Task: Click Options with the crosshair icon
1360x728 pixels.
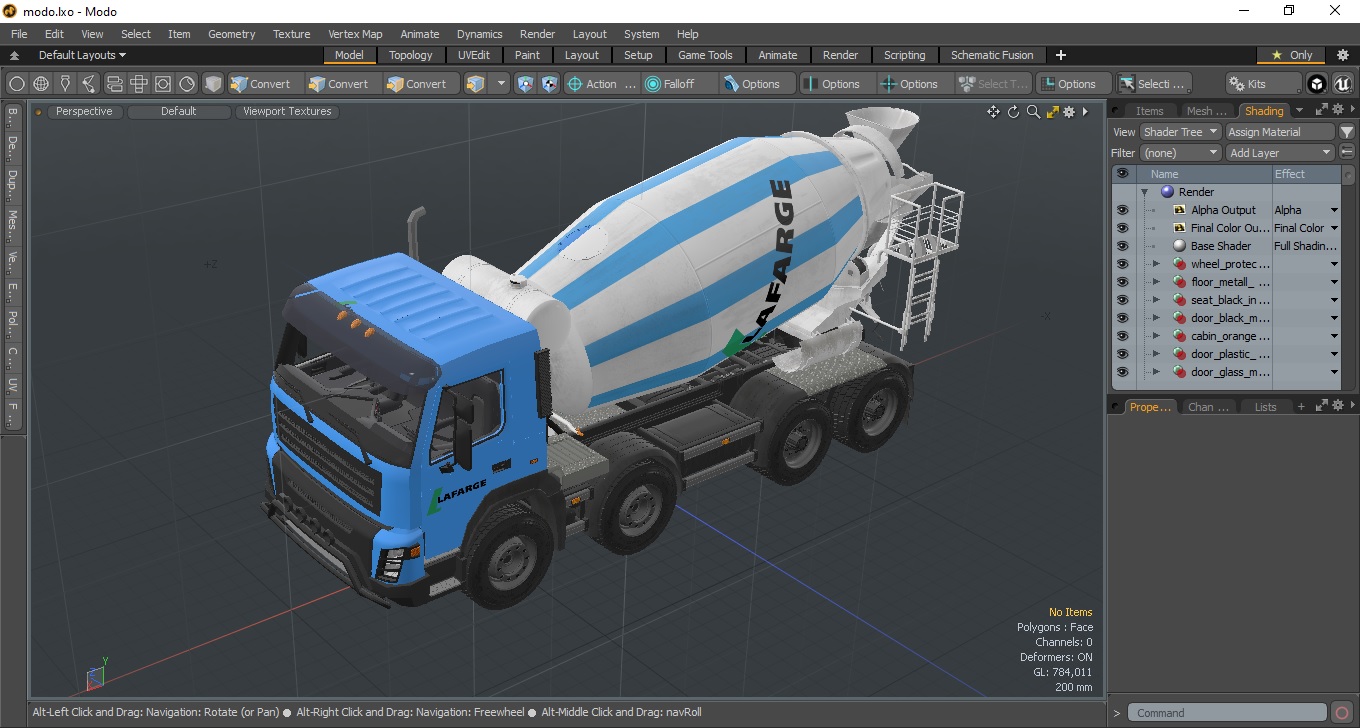Action: tap(915, 84)
